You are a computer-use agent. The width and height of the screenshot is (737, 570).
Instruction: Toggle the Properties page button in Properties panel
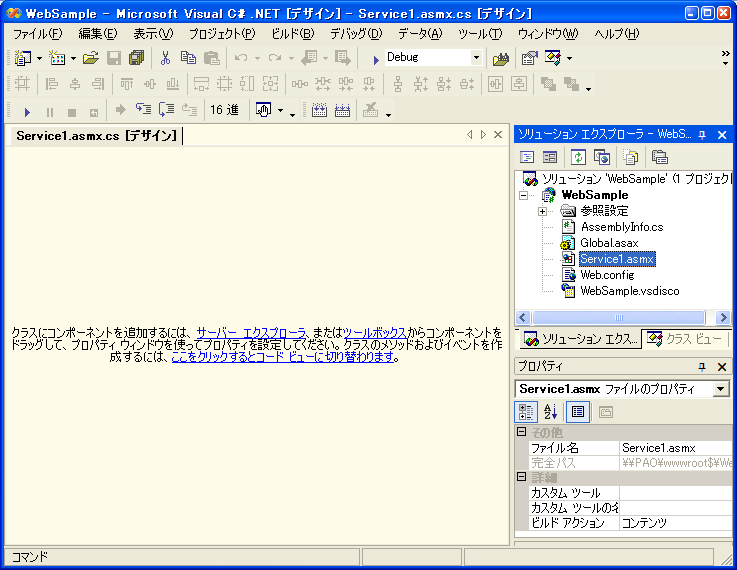pos(578,412)
